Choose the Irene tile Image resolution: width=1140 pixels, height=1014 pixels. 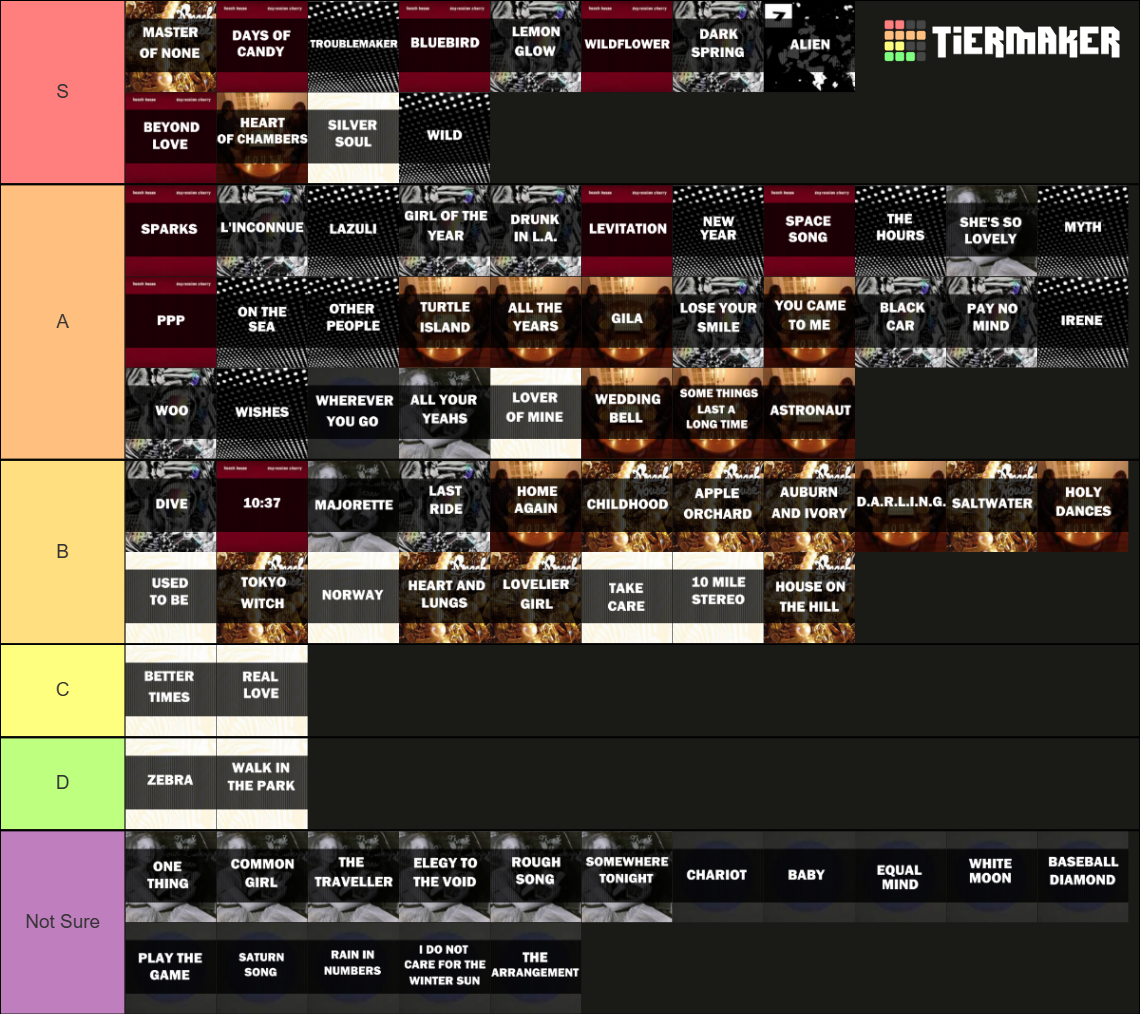(x=1083, y=322)
